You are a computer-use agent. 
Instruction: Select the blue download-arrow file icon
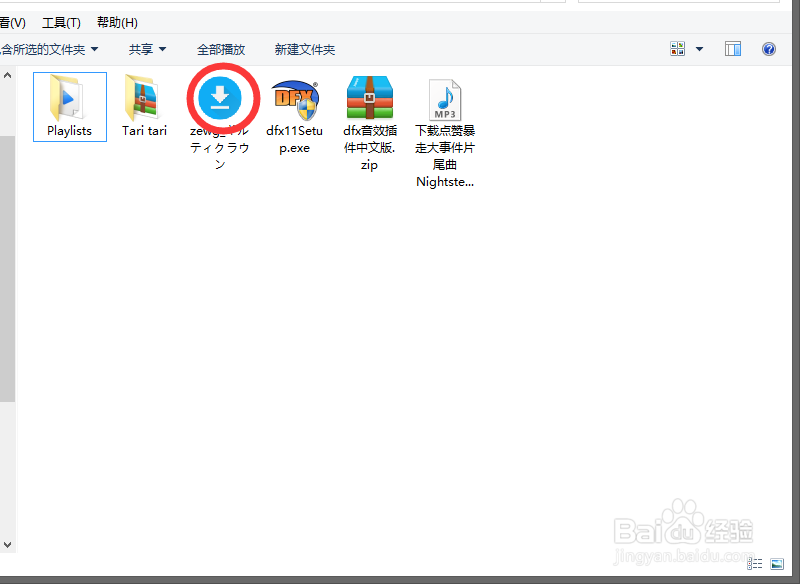tap(220, 98)
